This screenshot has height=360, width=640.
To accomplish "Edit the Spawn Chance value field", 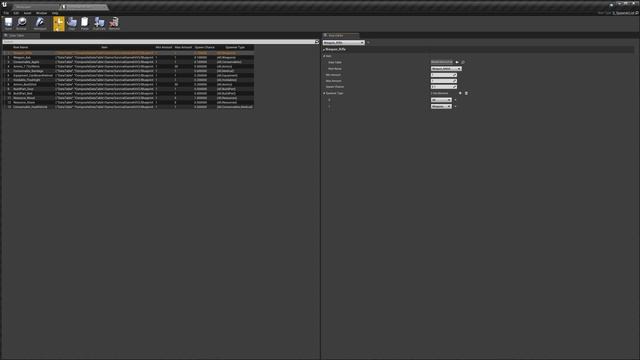I will click(x=444, y=87).
